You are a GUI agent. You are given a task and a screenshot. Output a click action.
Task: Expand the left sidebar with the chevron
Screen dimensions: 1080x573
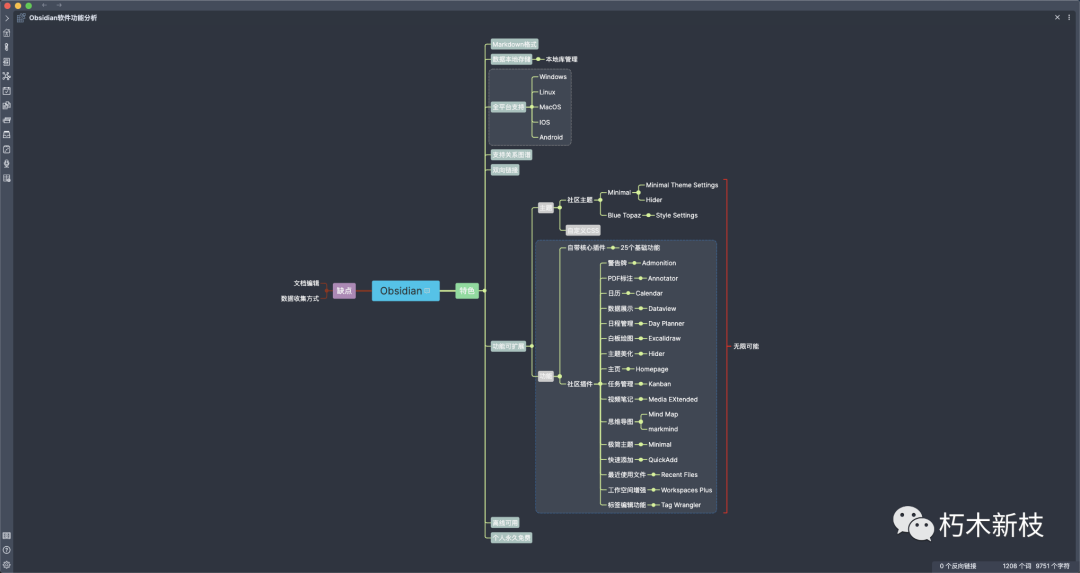[7, 18]
